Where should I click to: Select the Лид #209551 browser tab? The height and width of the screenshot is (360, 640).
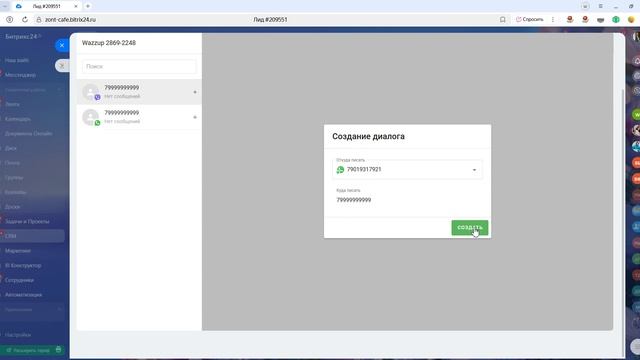pyautogui.click(x=46, y=6)
